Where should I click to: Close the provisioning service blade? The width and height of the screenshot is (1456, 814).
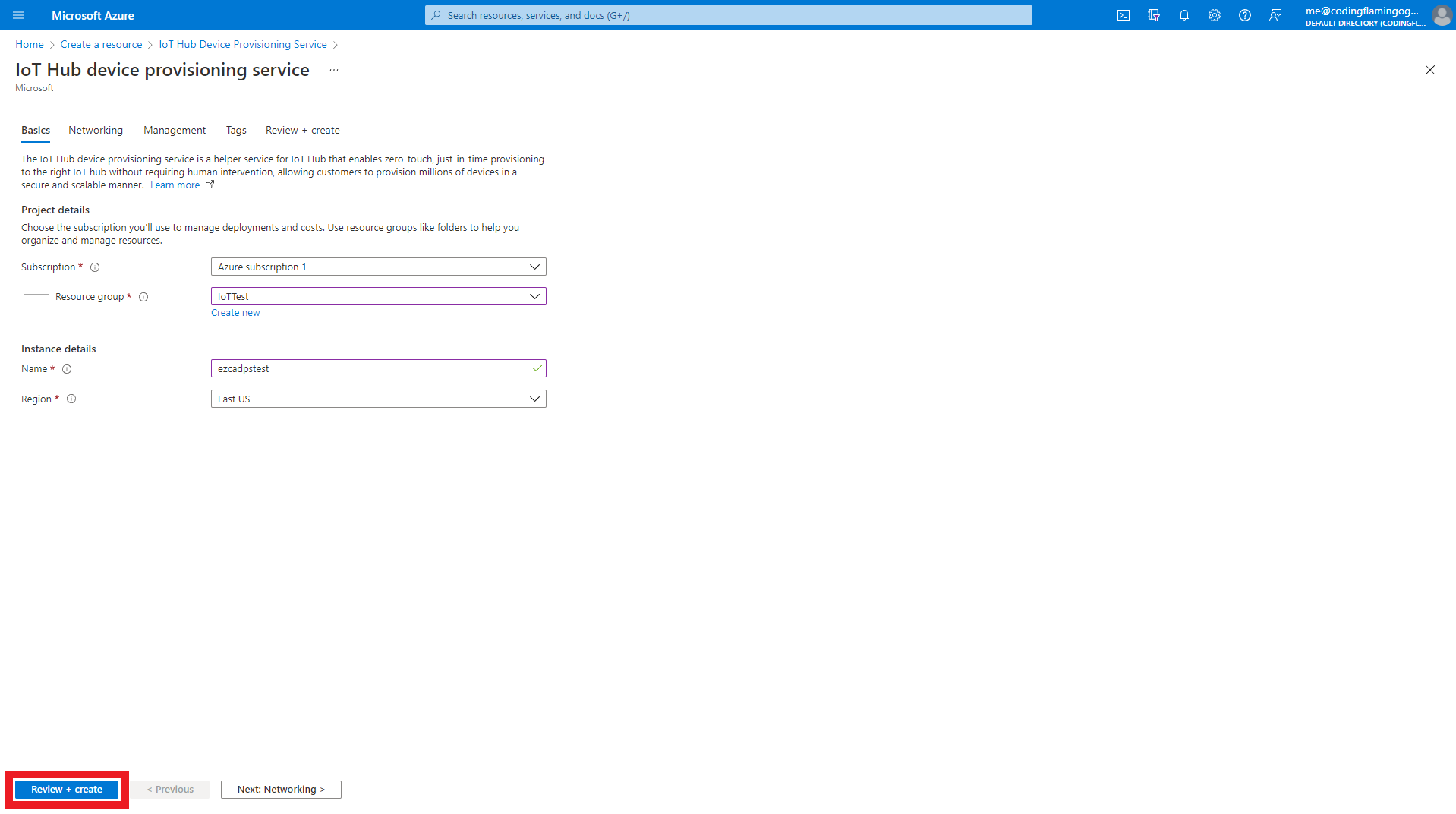(1430, 70)
